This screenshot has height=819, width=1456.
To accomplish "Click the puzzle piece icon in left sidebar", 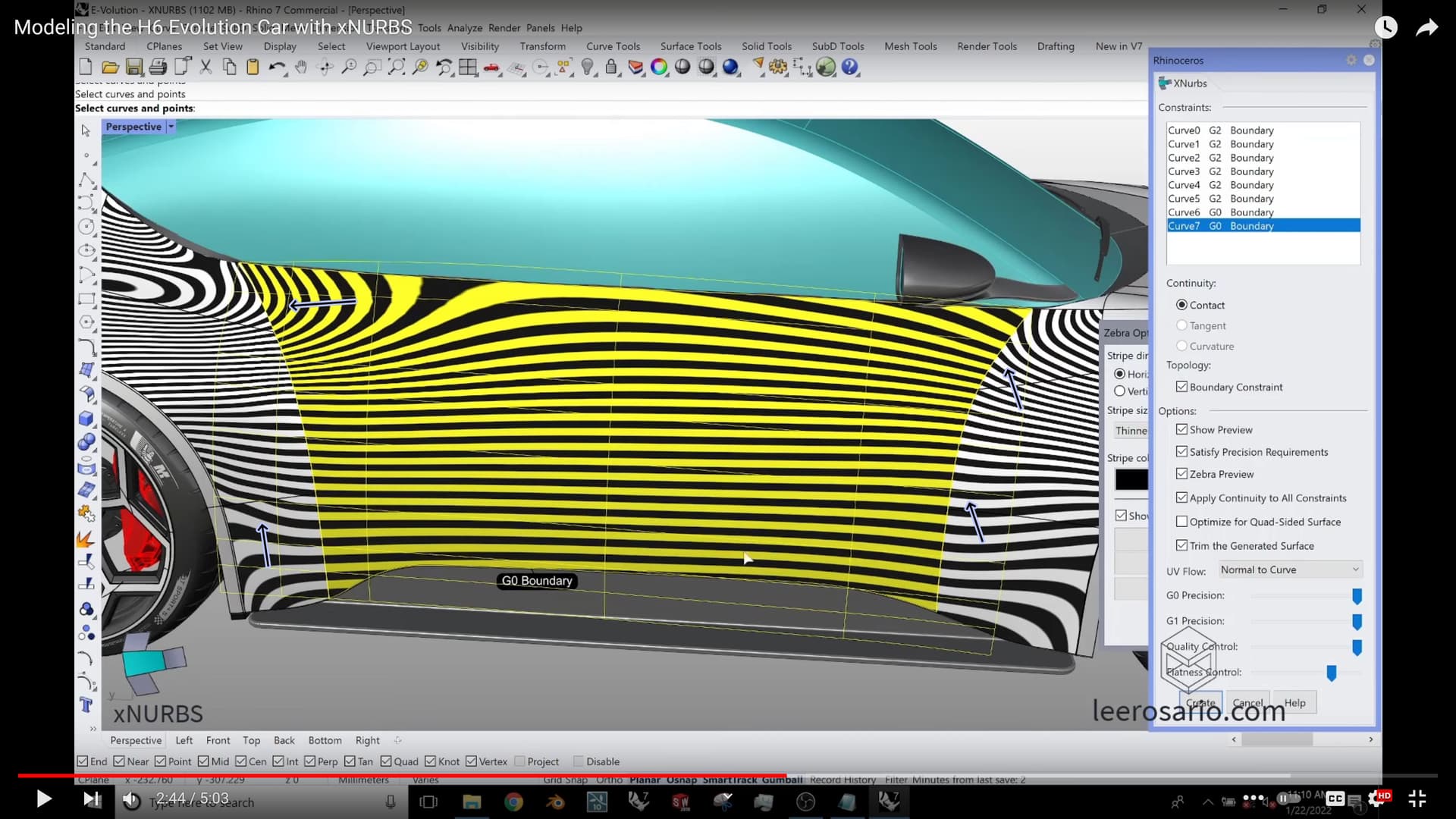I will click(86, 514).
